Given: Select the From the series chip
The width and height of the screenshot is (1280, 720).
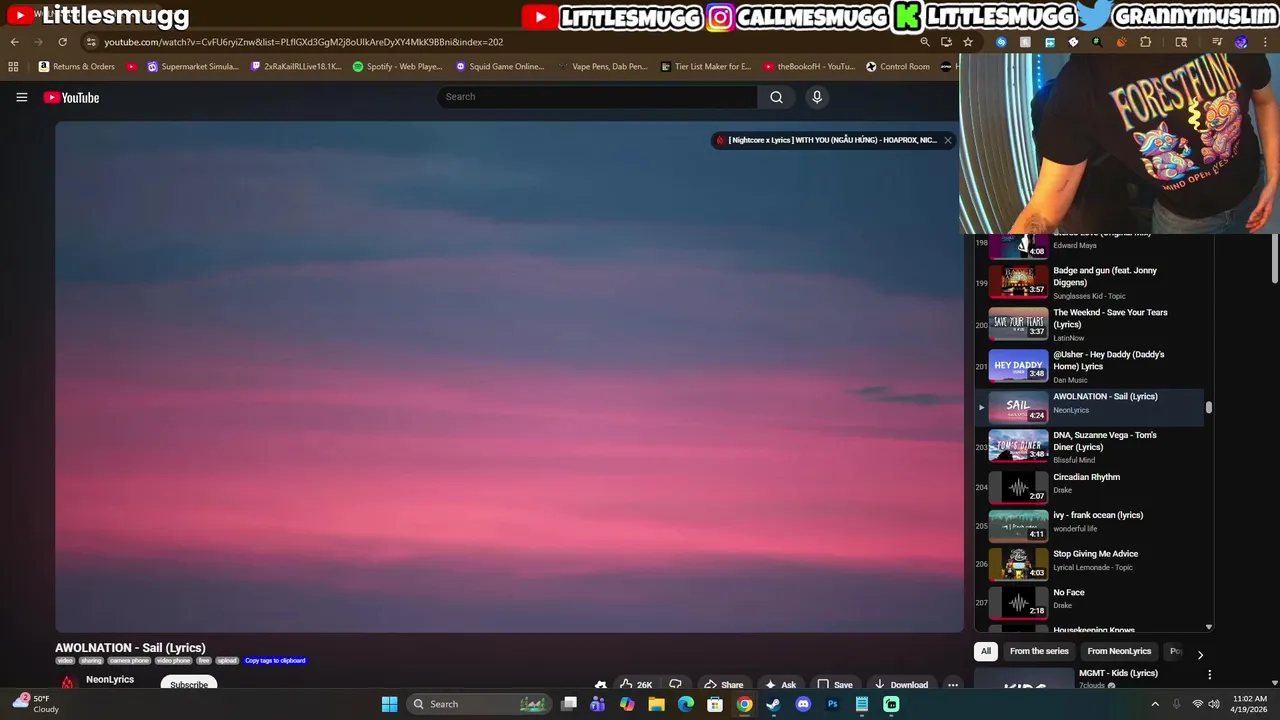Looking at the screenshot, I should (x=1039, y=651).
